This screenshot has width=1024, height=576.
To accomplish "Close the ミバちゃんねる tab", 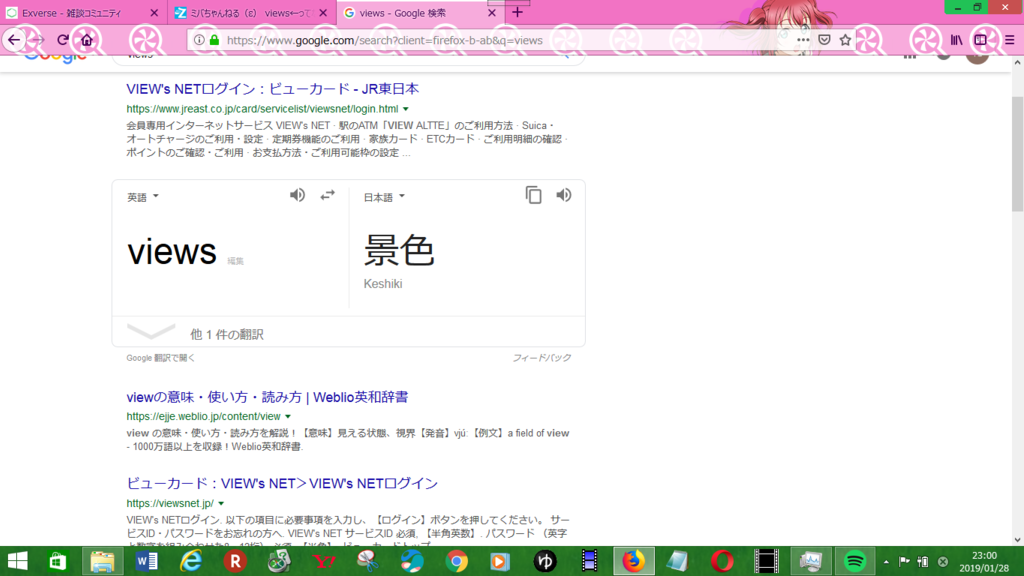I will coord(323,13).
